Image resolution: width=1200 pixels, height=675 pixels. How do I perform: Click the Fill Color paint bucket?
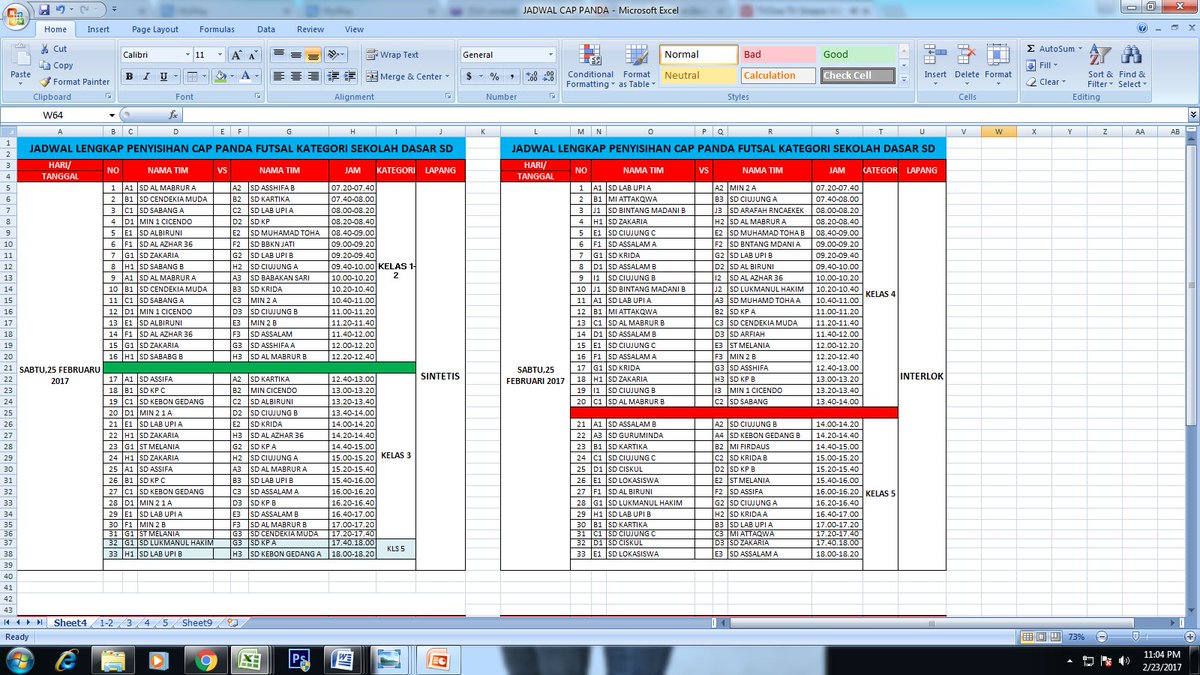(221, 76)
